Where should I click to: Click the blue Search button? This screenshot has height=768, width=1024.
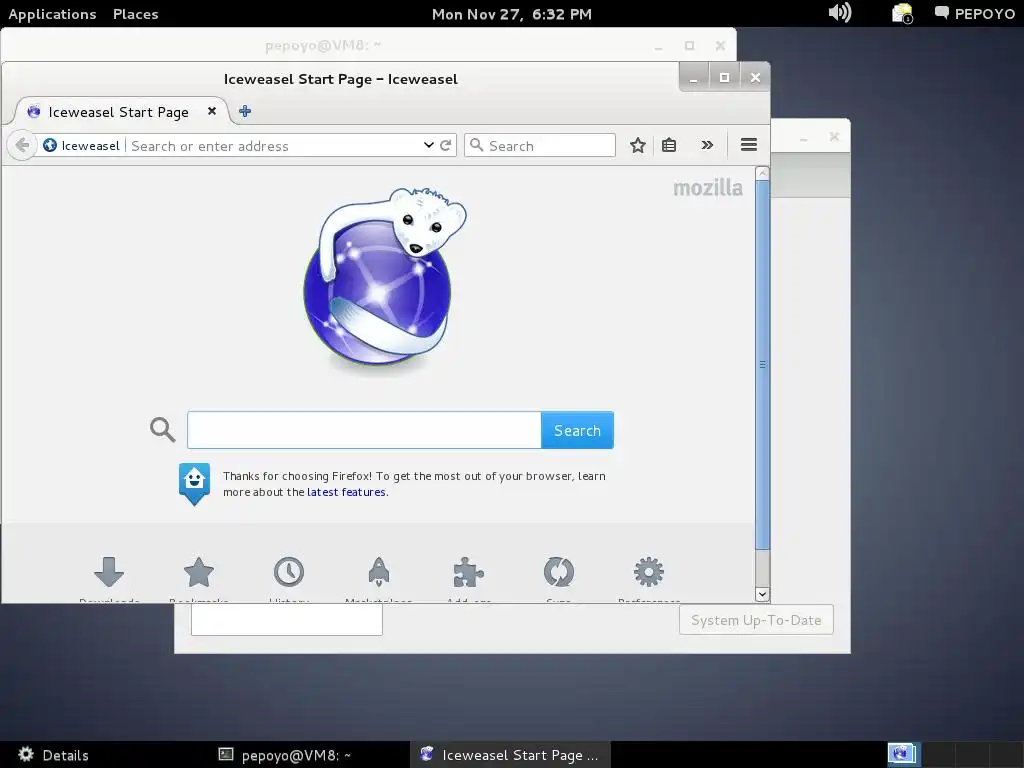577,430
